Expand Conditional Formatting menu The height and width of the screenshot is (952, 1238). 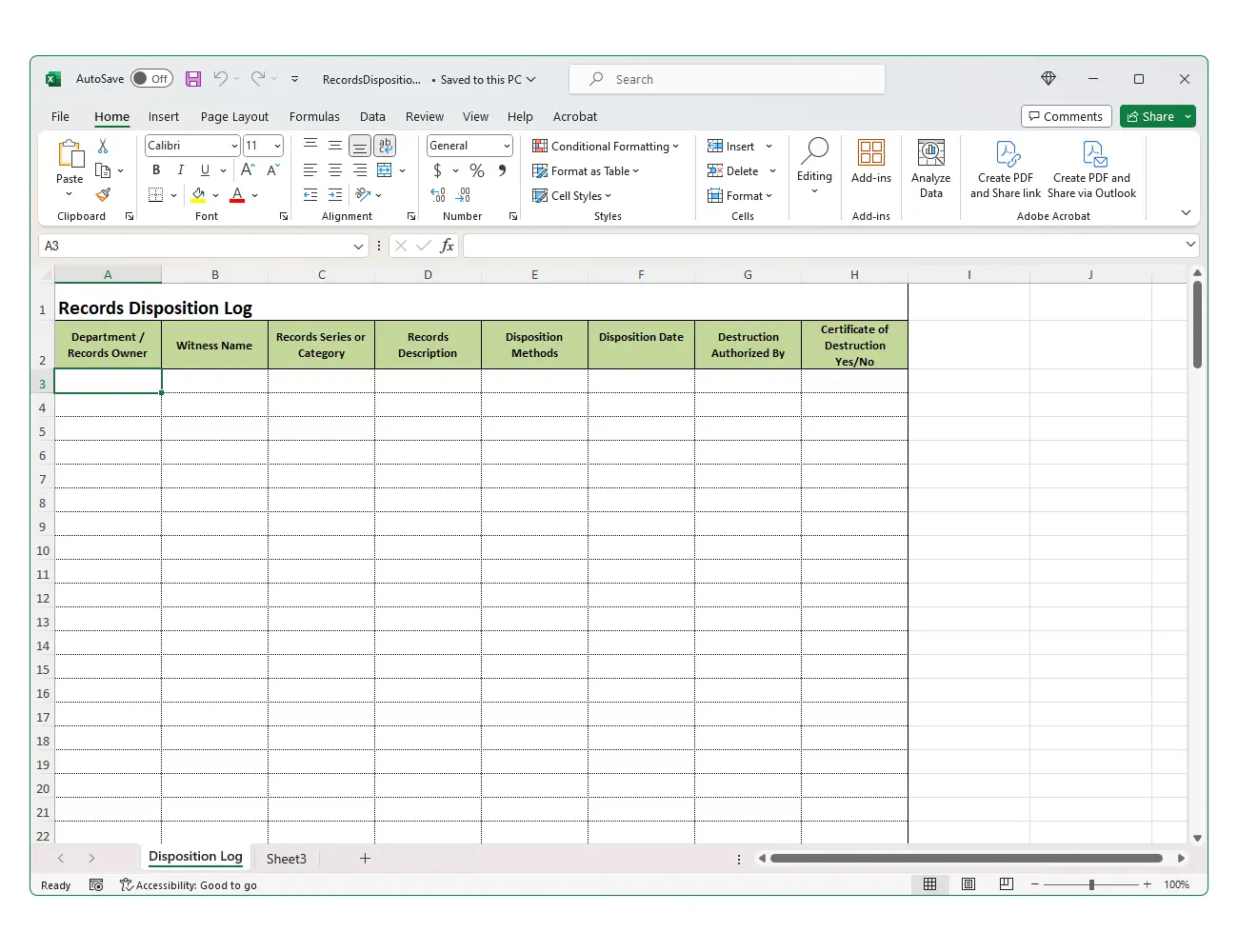coord(606,146)
